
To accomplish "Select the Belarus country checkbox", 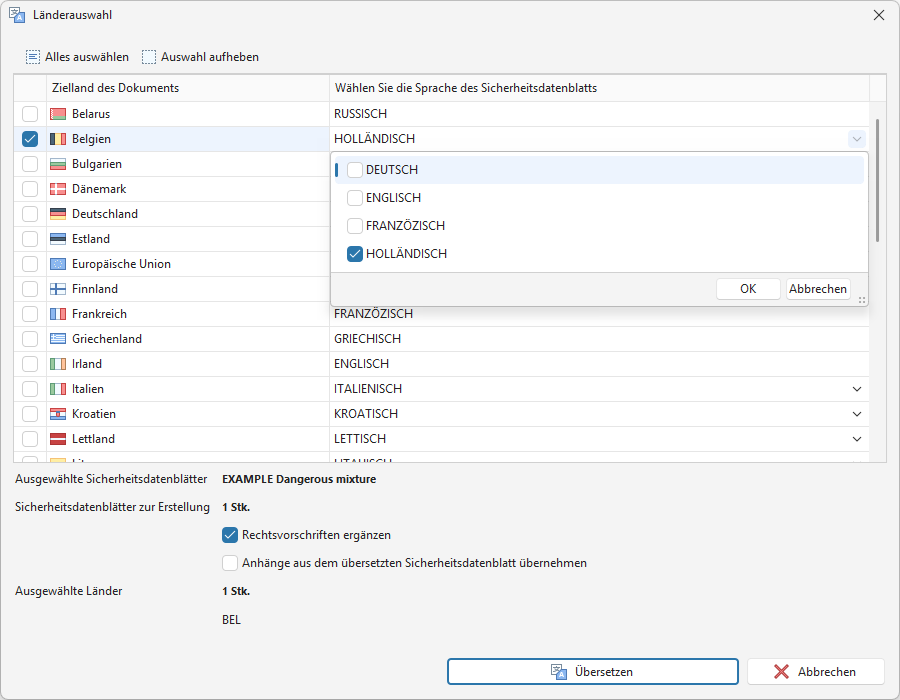I will tap(30, 114).
